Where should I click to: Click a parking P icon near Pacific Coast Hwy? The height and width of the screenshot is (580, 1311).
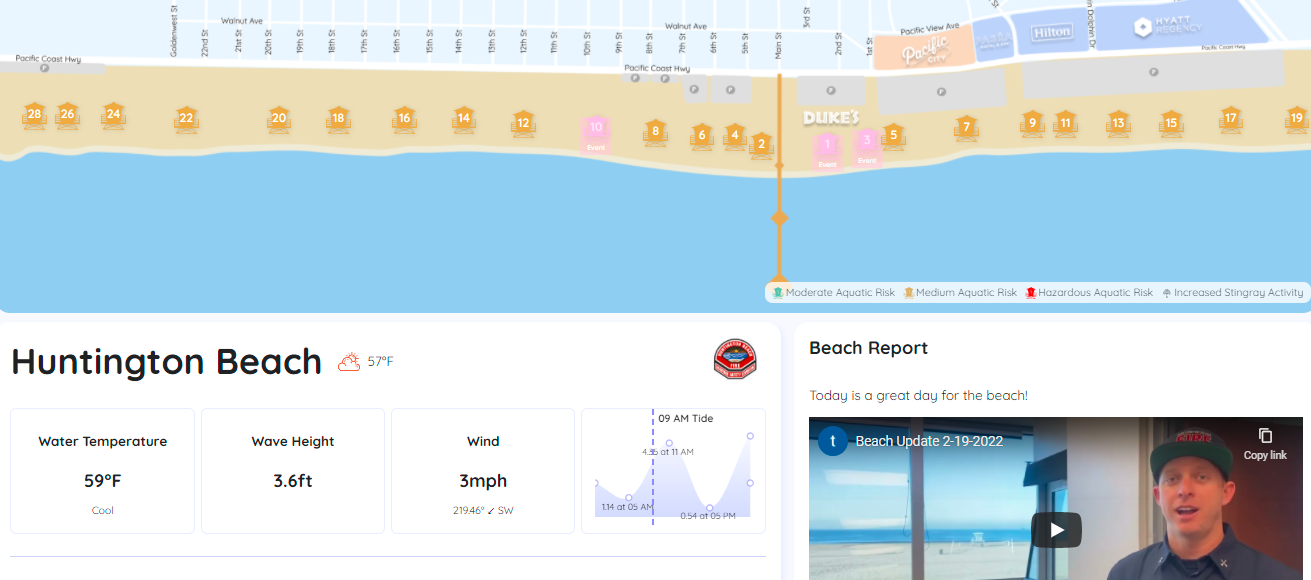pyautogui.click(x=635, y=77)
